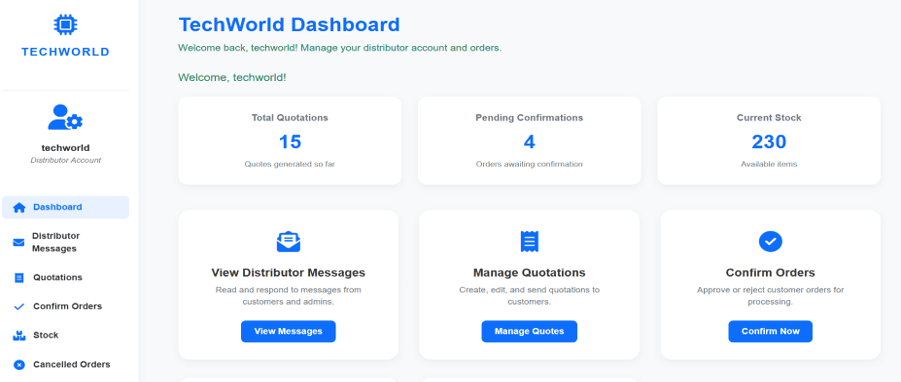Open the Dashboard menu item
Screen dimensions: 901x382
[66, 207]
